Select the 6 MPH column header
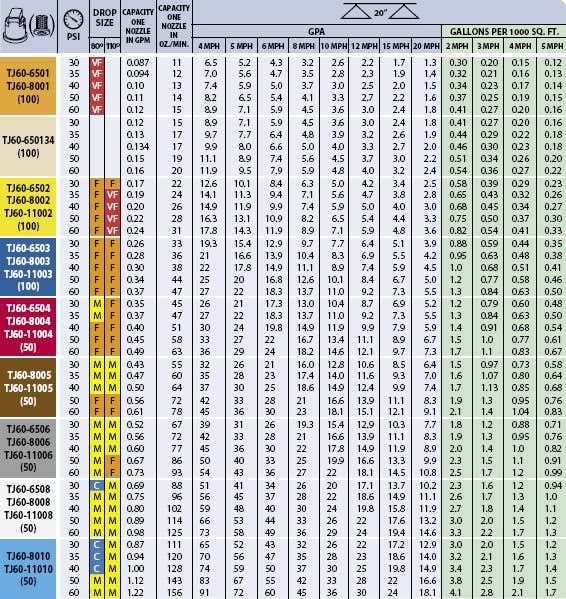The width and height of the screenshot is (566, 599). pos(273,46)
